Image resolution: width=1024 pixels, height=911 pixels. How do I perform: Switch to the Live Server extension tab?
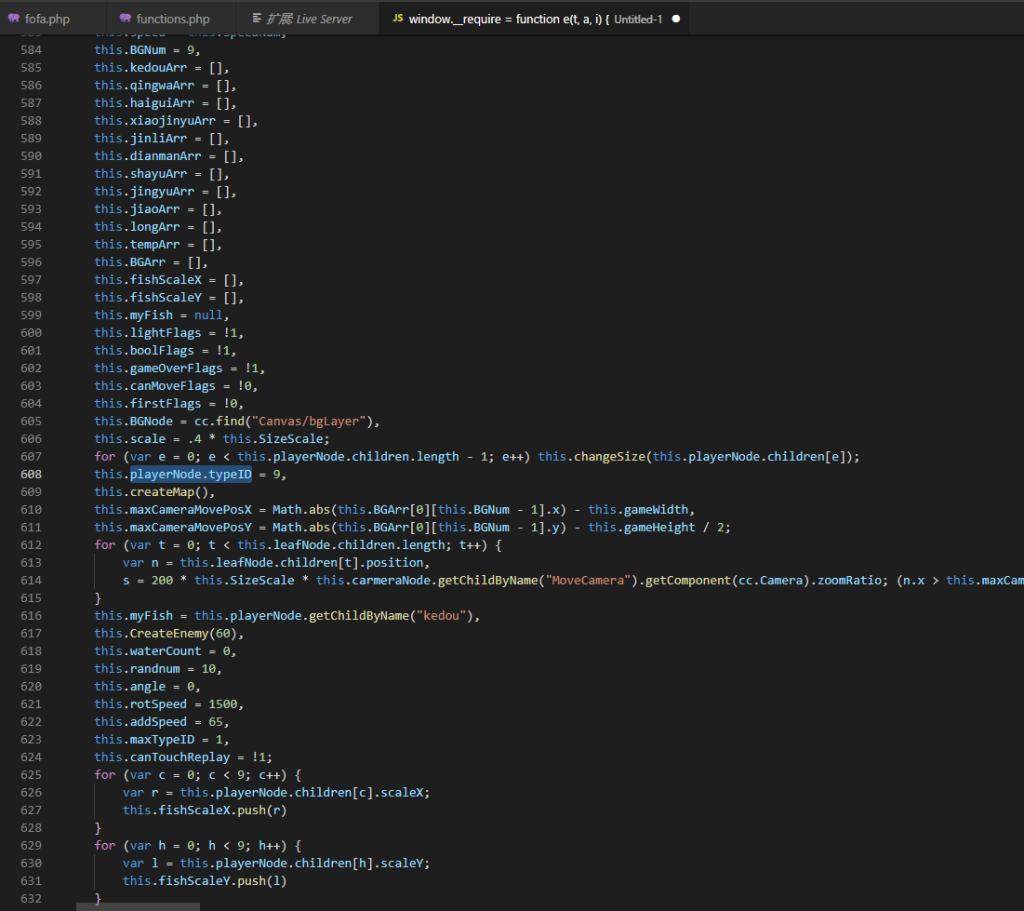coord(309,19)
